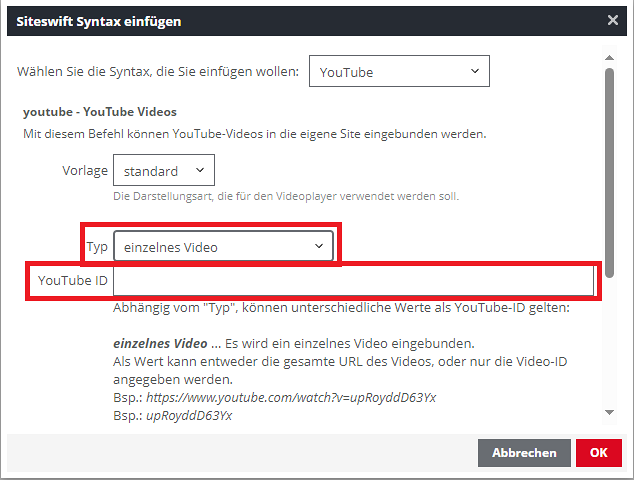Focus the YouTube ID text field
Screen dimensions: 634x480
click(x=354, y=281)
